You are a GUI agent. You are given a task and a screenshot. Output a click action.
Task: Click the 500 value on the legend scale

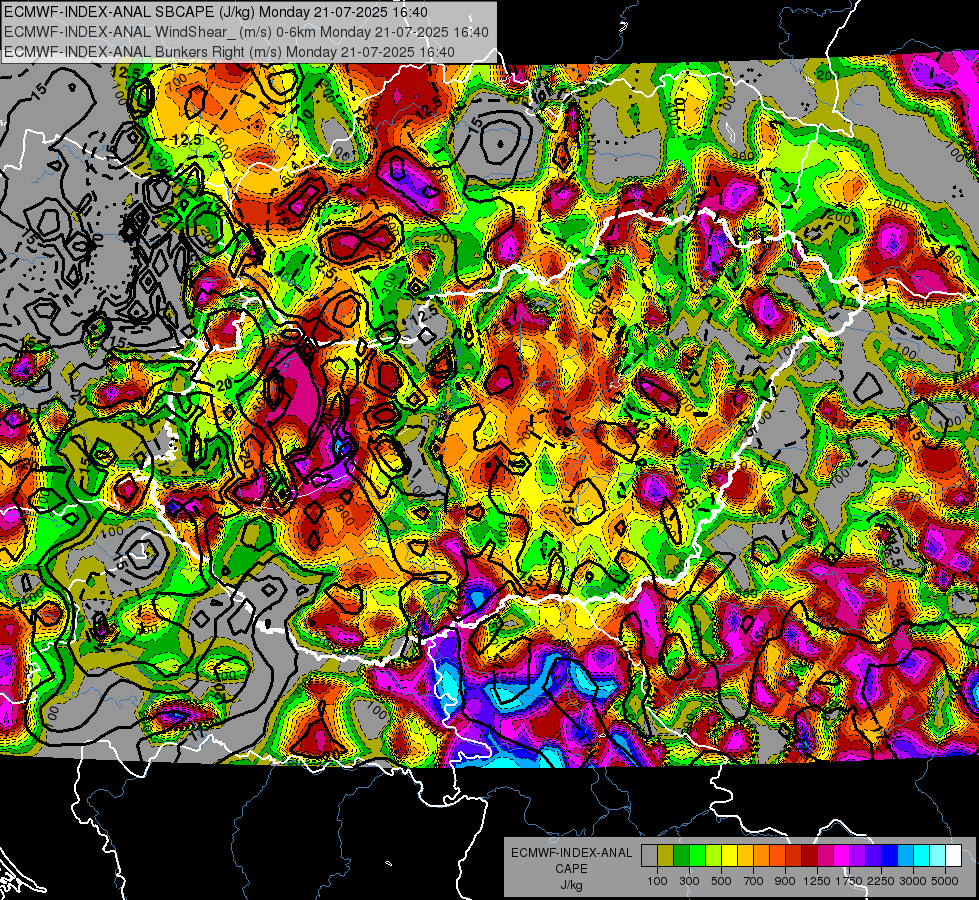click(x=721, y=881)
